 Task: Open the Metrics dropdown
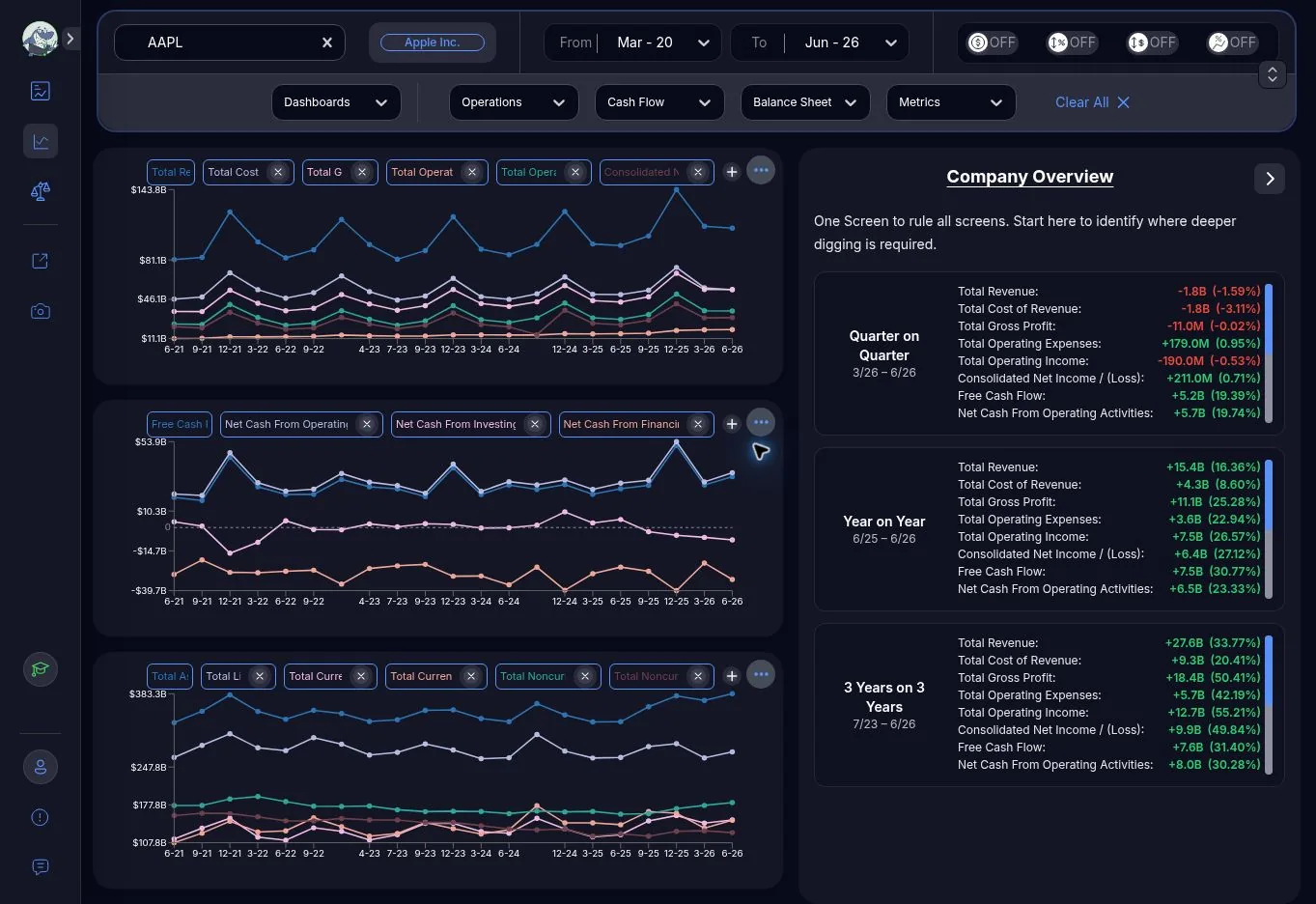pos(951,102)
